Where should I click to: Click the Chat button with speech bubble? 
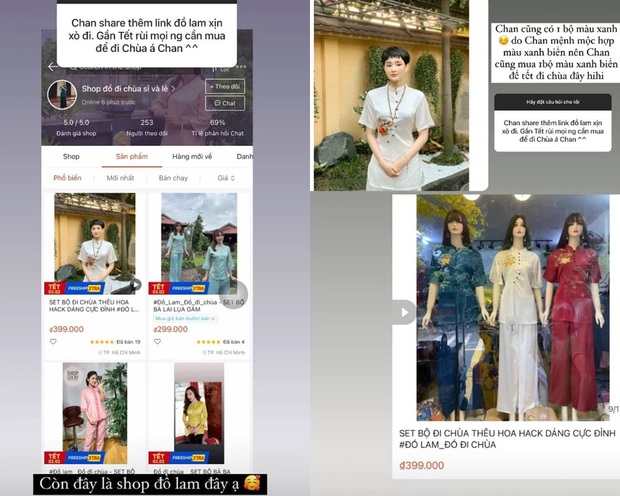(224, 103)
